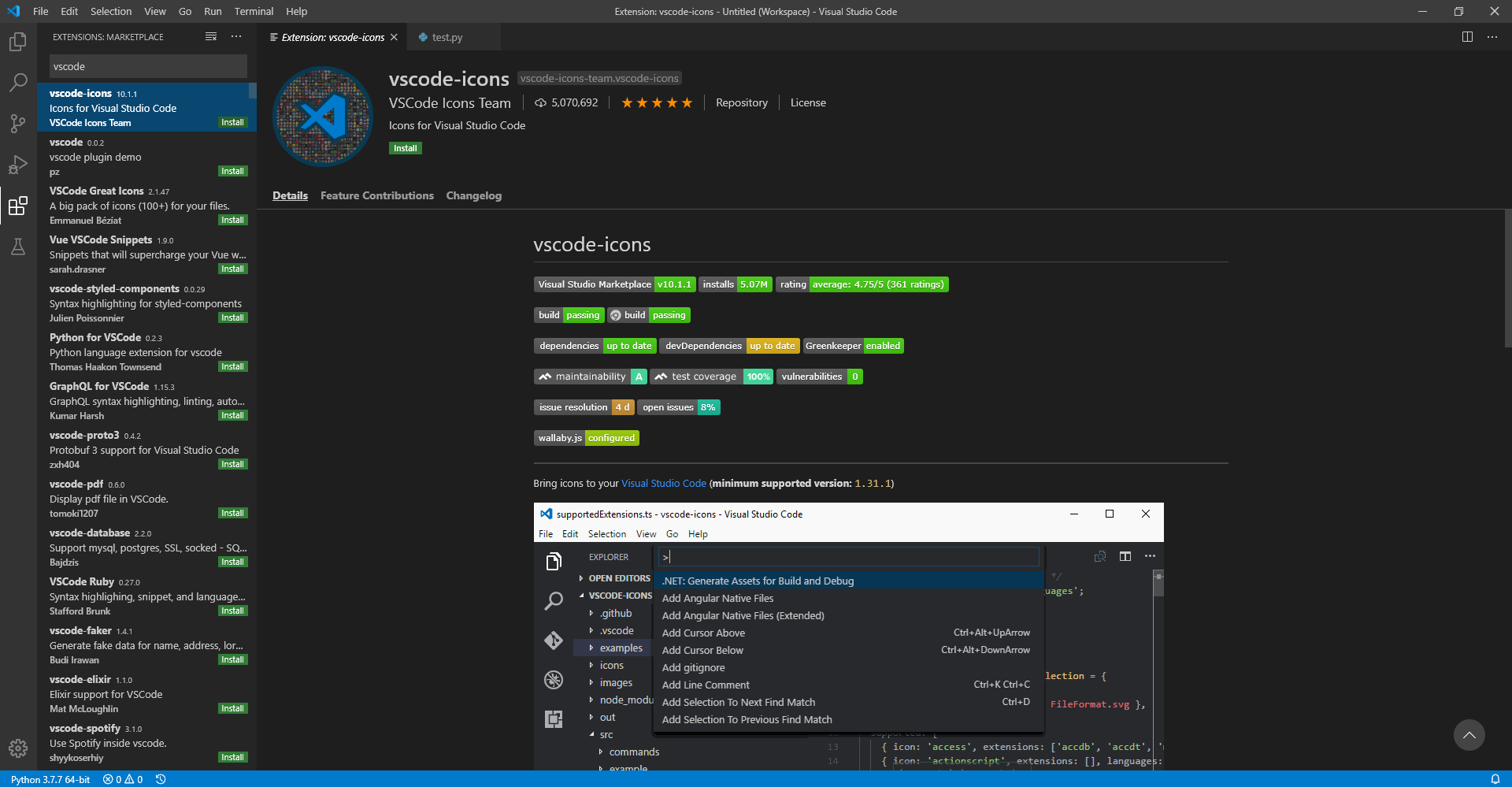Select vscode-proto3 extension entry

[147, 449]
